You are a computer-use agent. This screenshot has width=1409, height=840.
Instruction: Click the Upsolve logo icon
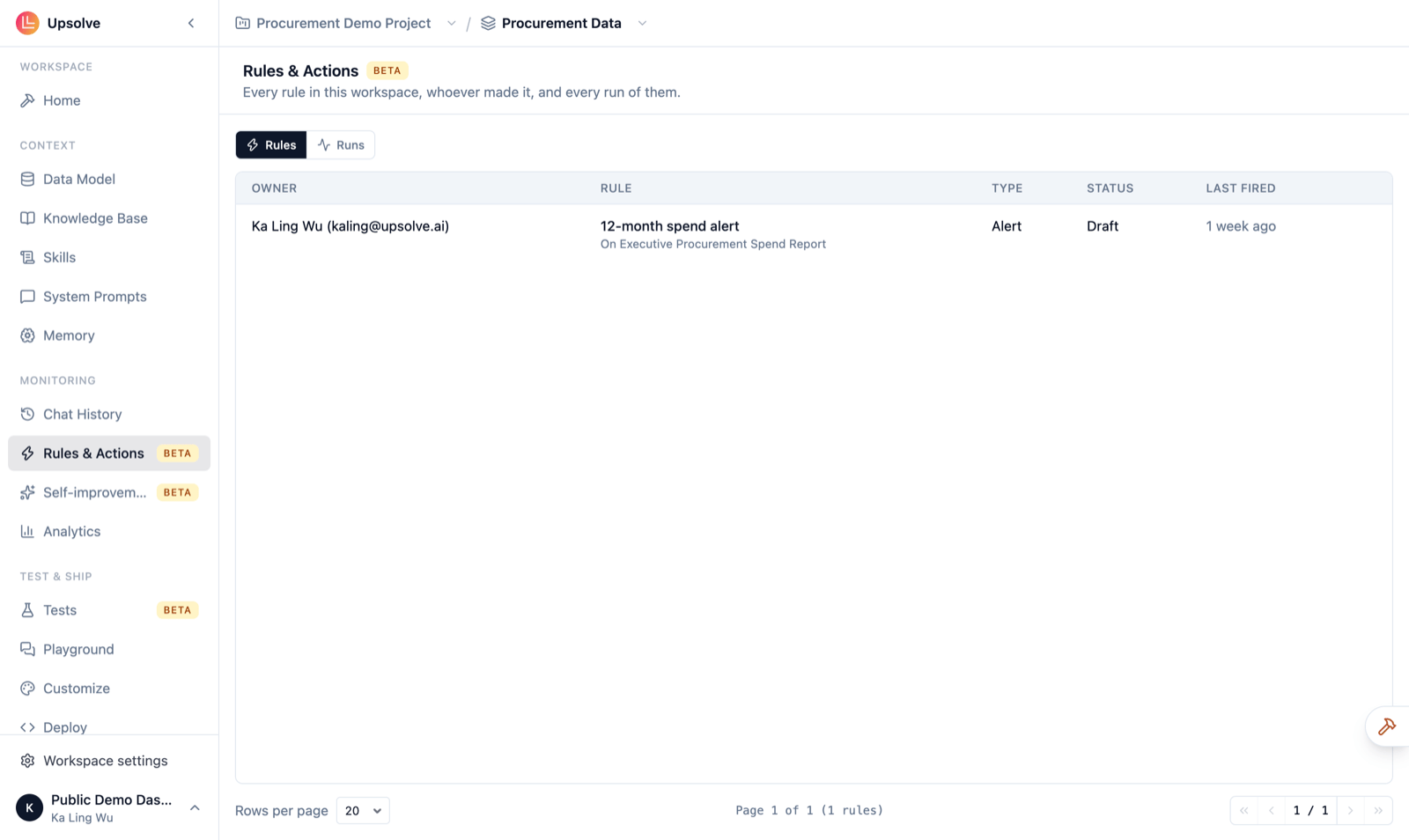click(x=27, y=23)
